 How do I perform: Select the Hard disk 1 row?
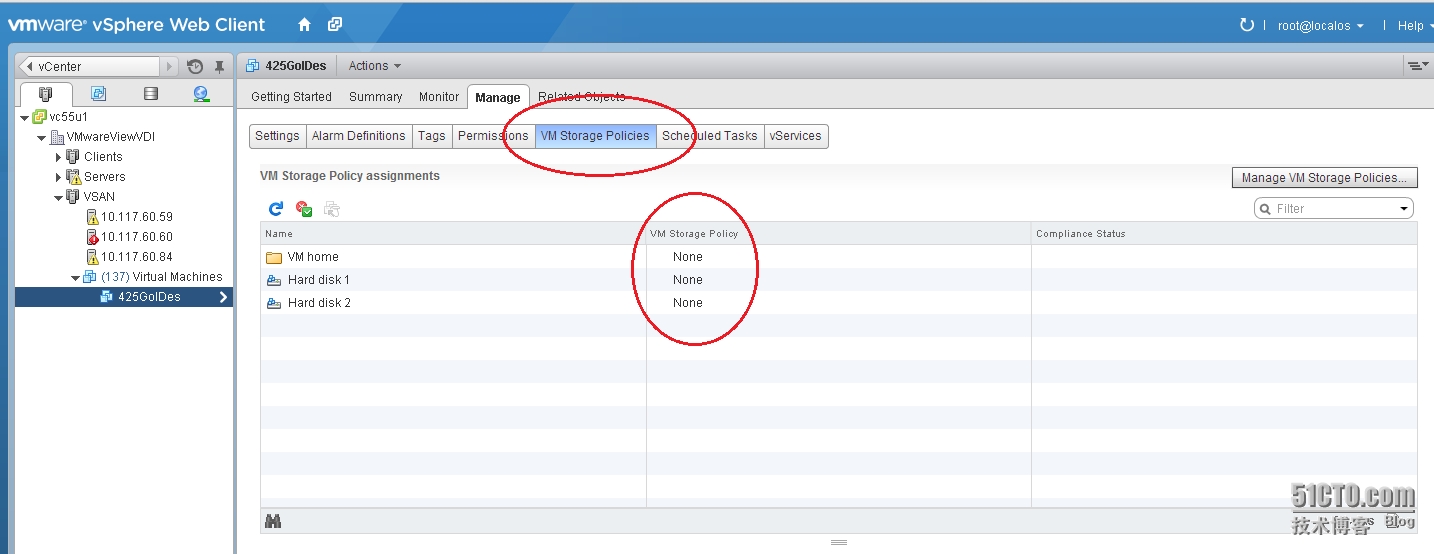839,280
